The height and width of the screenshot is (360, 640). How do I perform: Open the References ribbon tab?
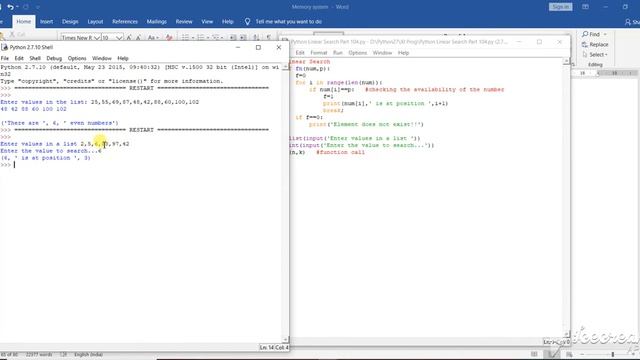click(125, 22)
